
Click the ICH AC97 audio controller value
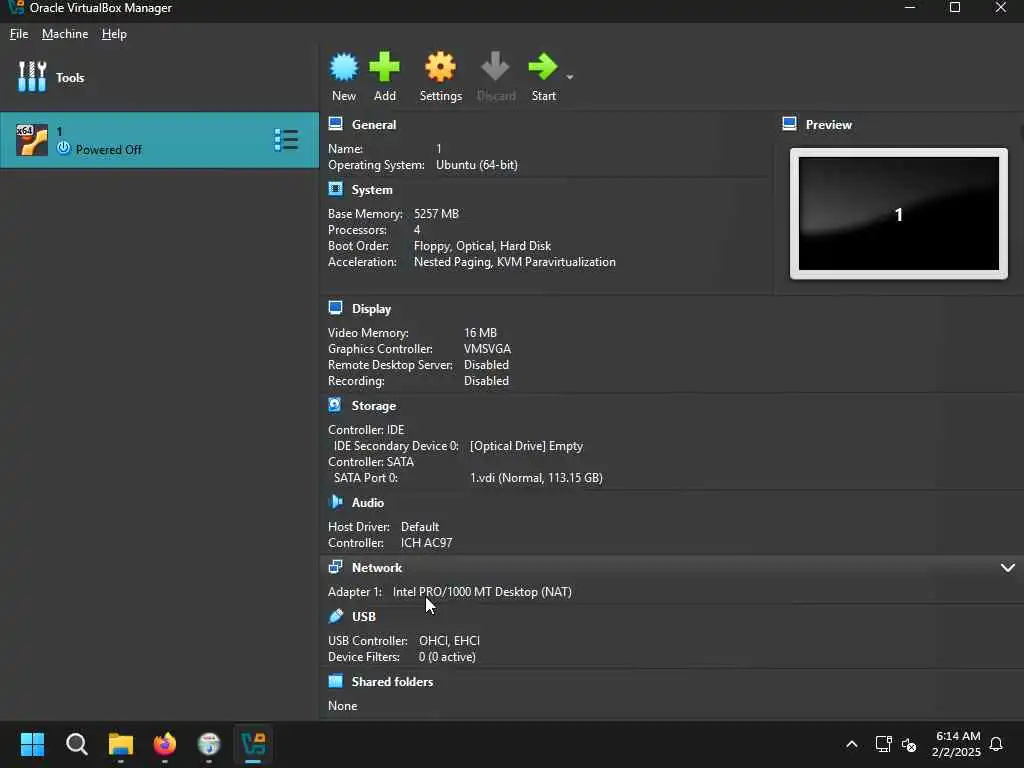click(x=426, y=543)
